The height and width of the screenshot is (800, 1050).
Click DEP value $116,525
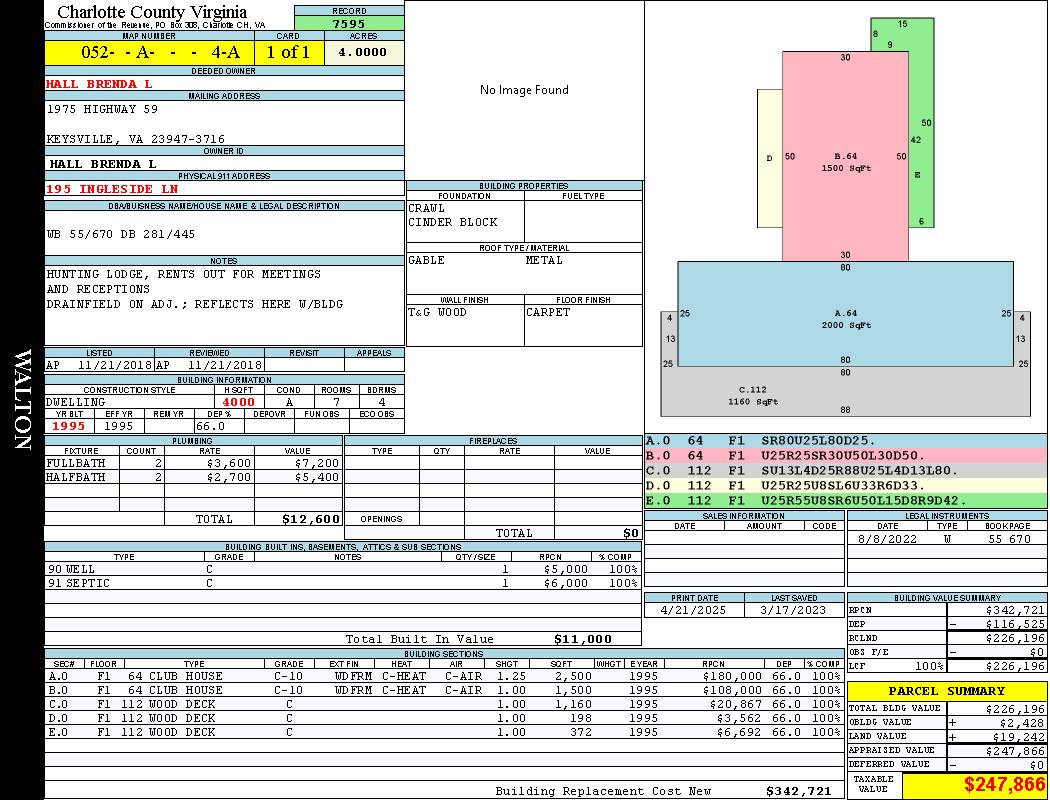pos(1015,625)
